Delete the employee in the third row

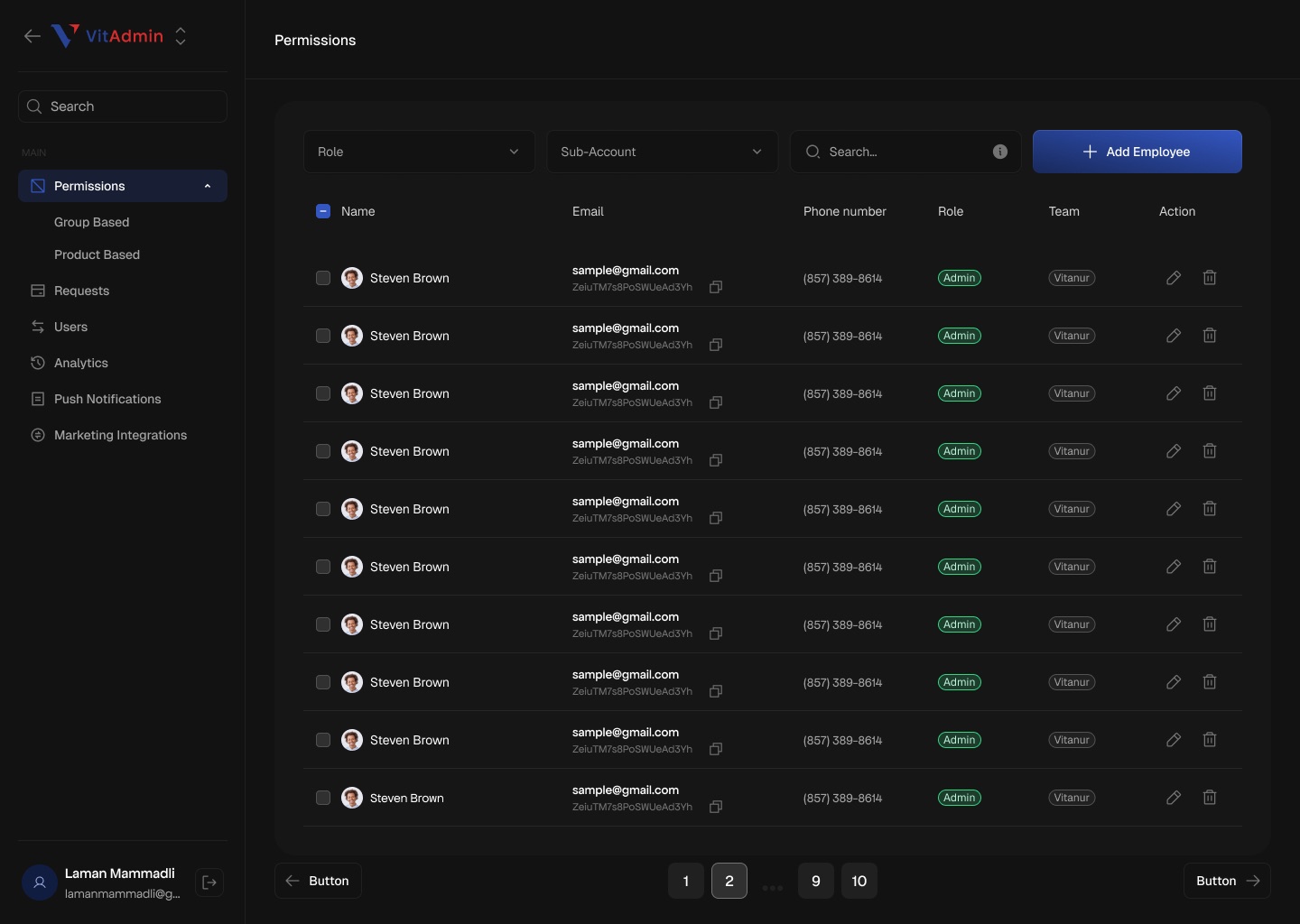point(1210,393)
